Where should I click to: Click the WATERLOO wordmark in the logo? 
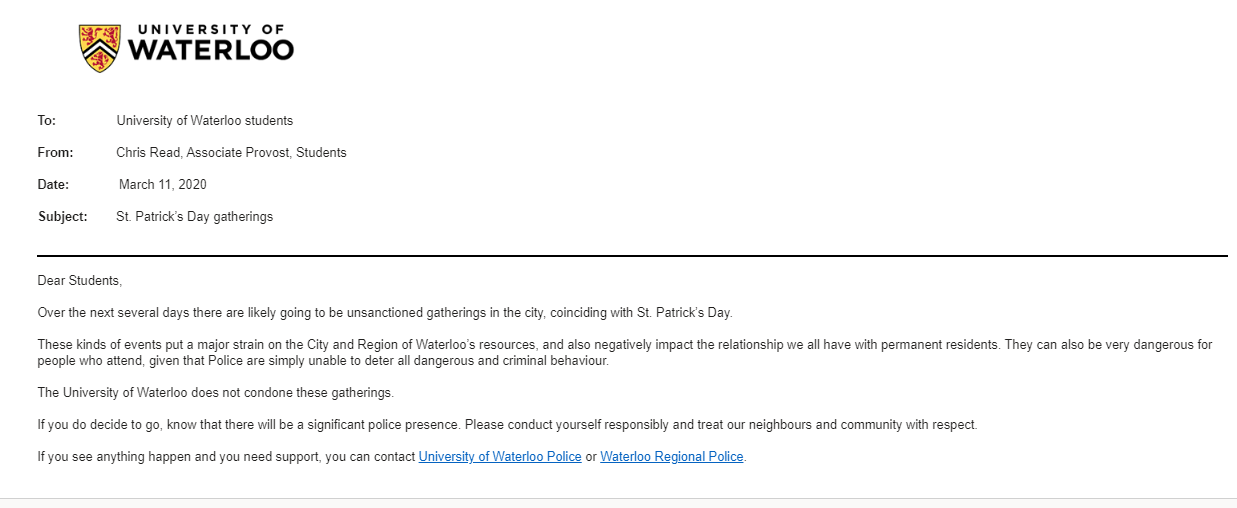click(211, 50)
